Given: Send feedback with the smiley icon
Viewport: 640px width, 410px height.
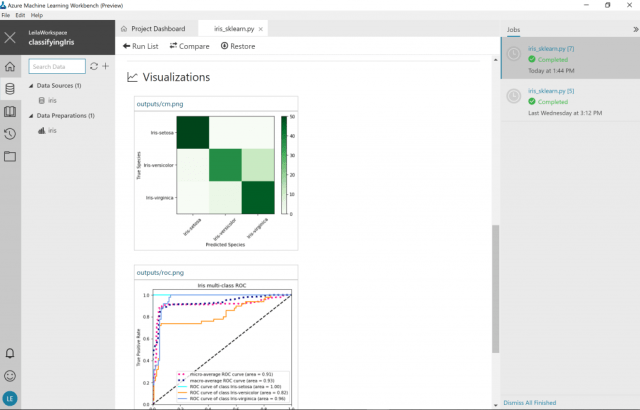Looking at the screenshot, I should [10, 376].
